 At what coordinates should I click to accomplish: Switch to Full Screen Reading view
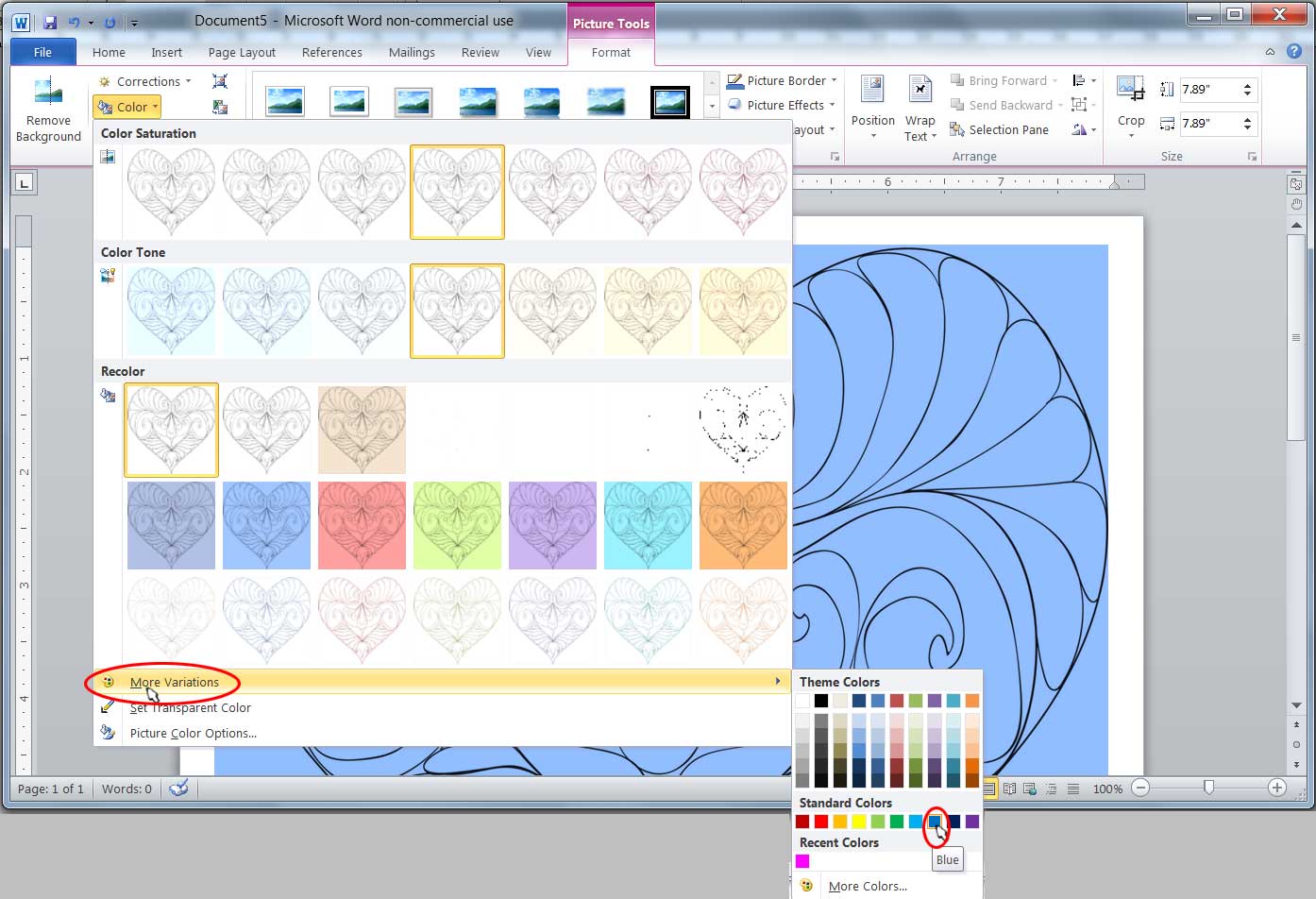1009,789
